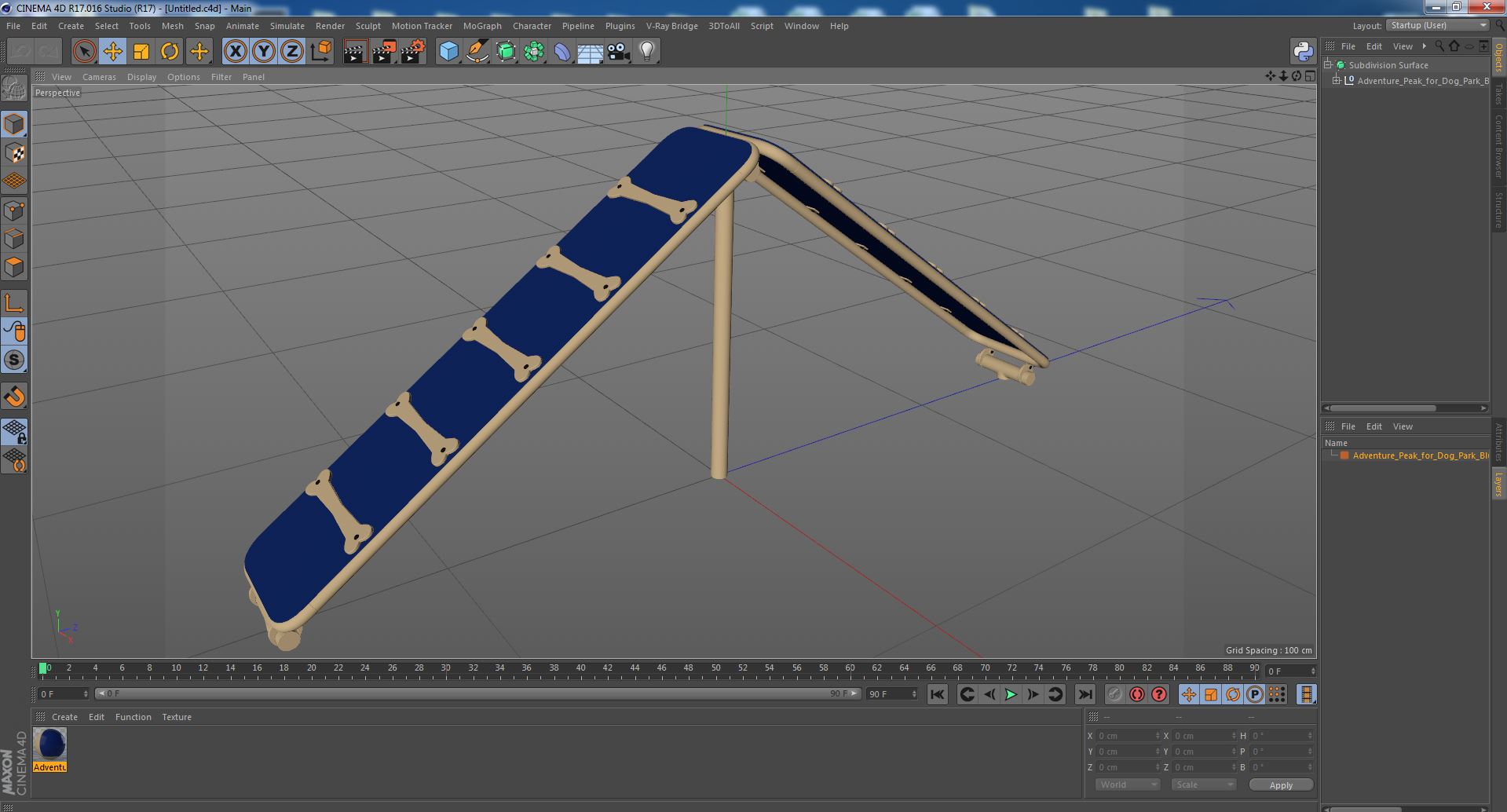Play the animation forwards
Image resolution: width=1507 pixels, height=812 pixels.
coord(1011,694)
